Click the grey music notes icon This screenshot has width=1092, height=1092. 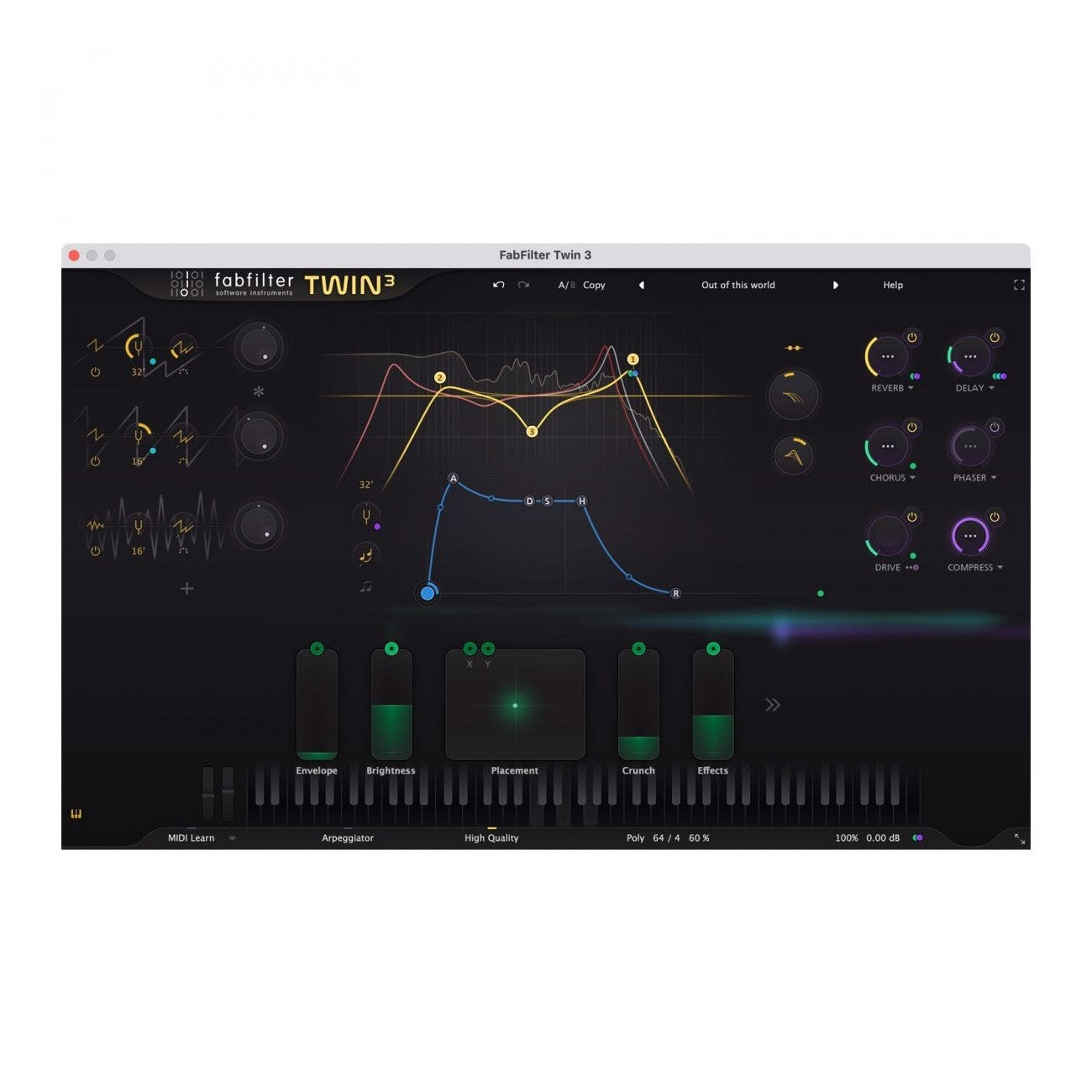click(365, 586)
